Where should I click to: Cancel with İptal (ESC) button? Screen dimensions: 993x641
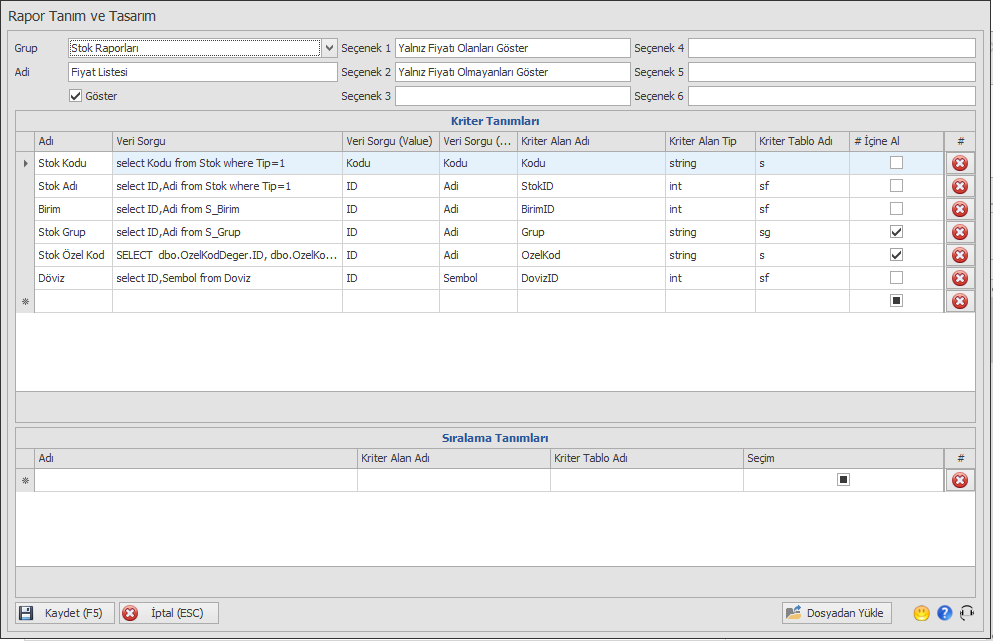(168, 613)
